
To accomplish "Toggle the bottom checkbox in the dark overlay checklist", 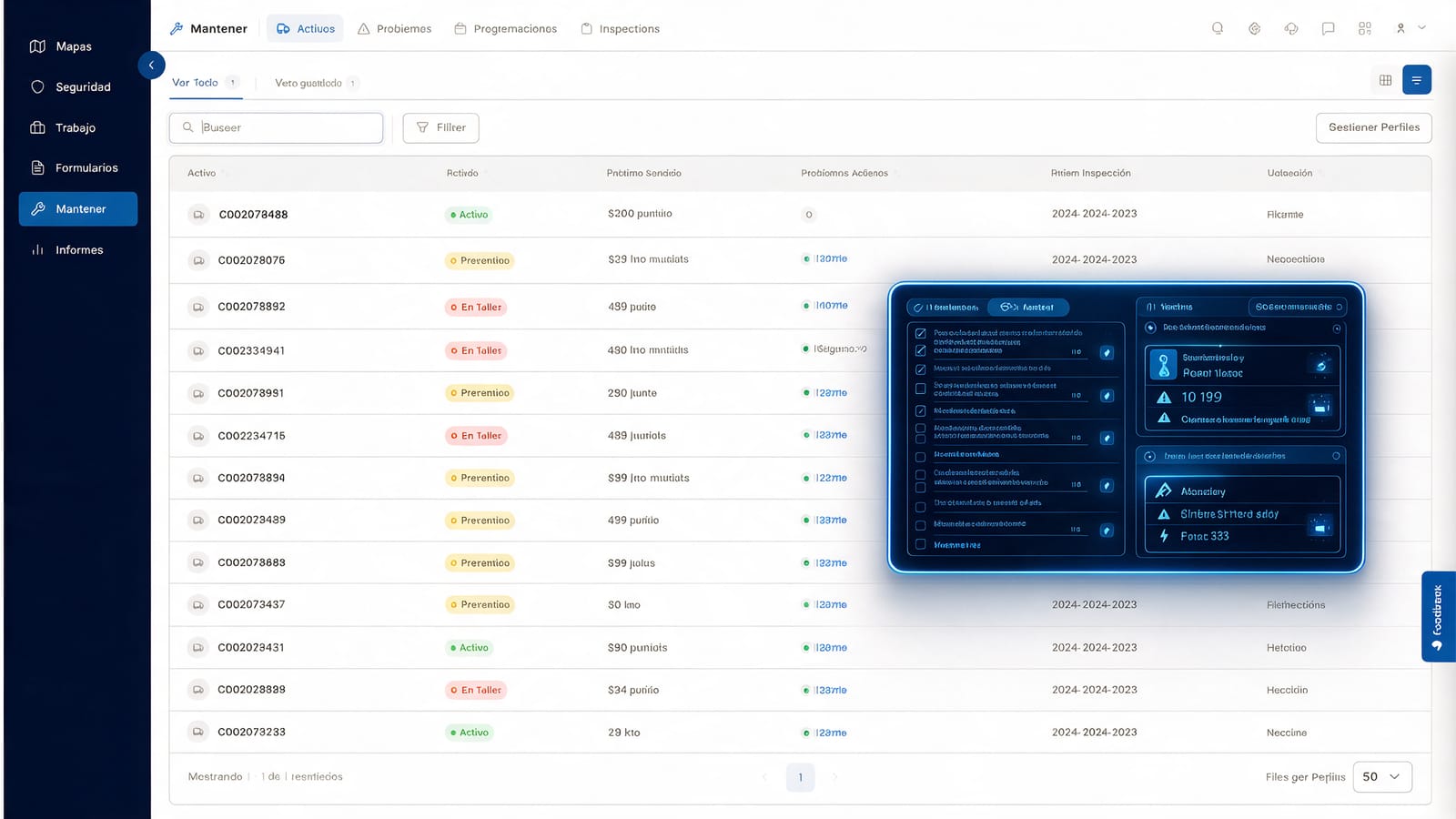I will tap(921, 544).
